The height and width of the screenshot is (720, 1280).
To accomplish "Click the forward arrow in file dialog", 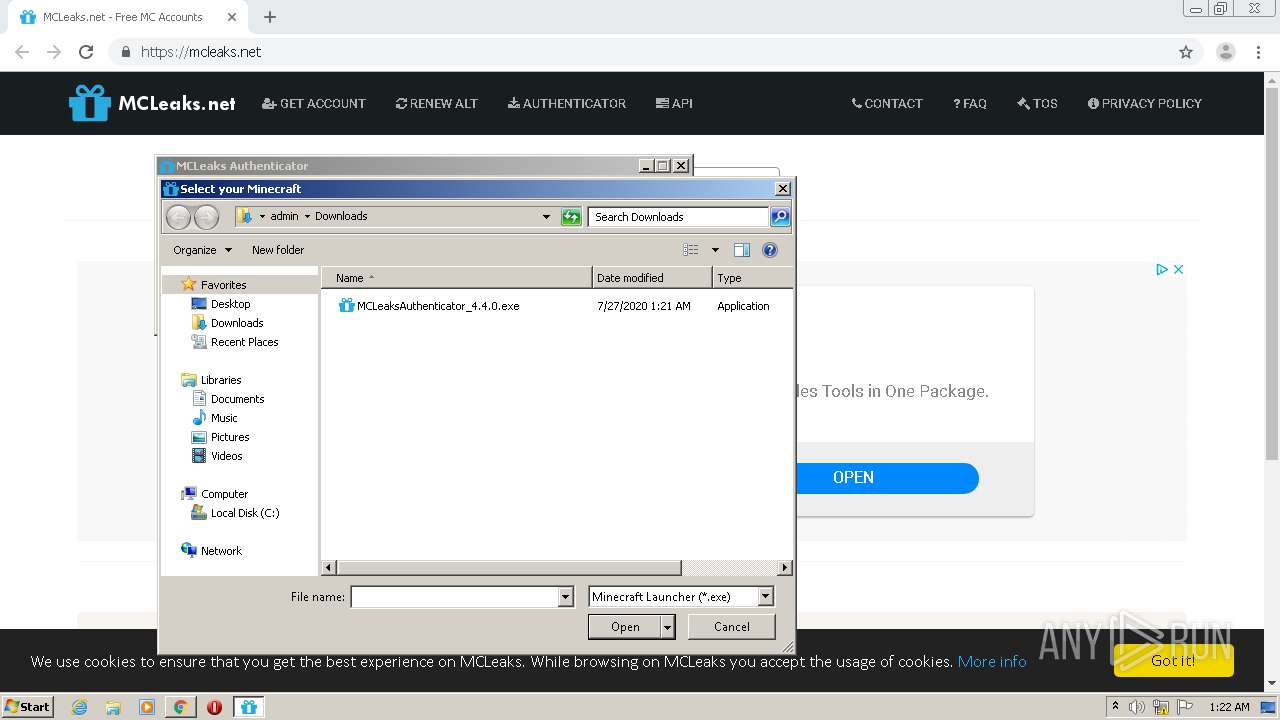I will coord(206,217).
